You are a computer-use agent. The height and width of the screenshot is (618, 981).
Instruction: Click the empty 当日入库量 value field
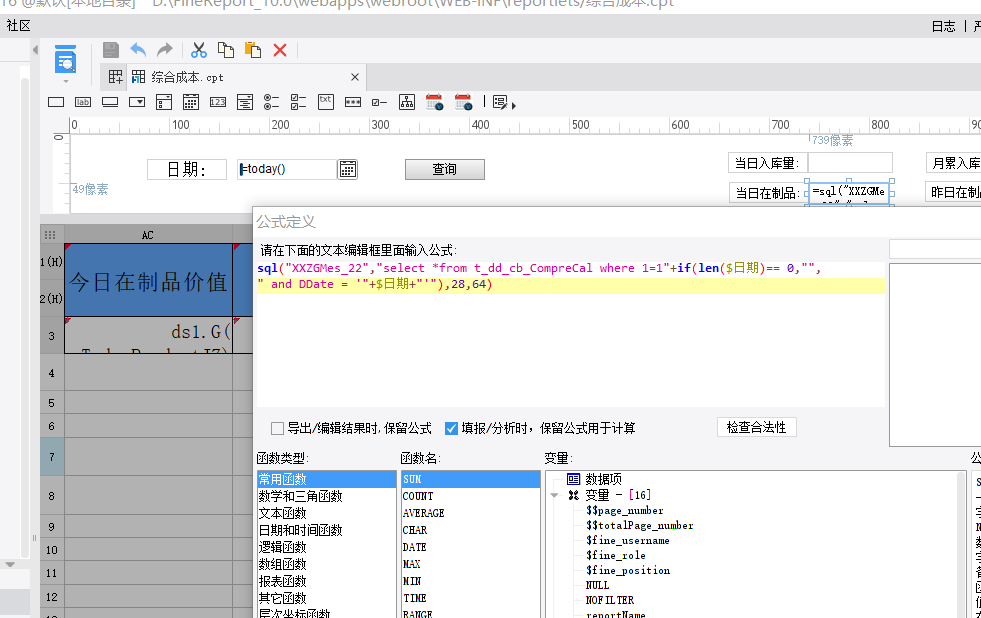pyautogui.click(x=850, y=163)
